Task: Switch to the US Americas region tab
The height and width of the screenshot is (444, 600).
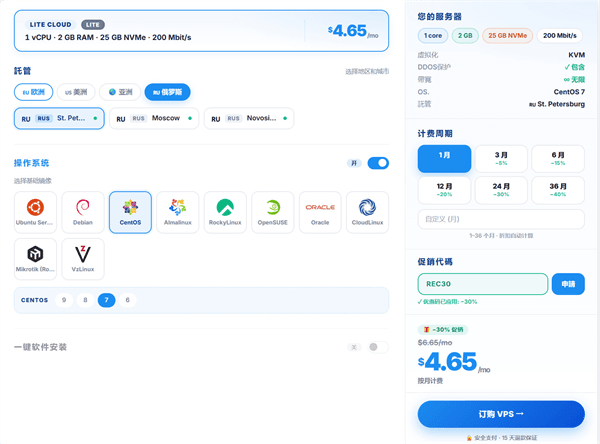Action: pyautogui.click(x=76, y=92)
